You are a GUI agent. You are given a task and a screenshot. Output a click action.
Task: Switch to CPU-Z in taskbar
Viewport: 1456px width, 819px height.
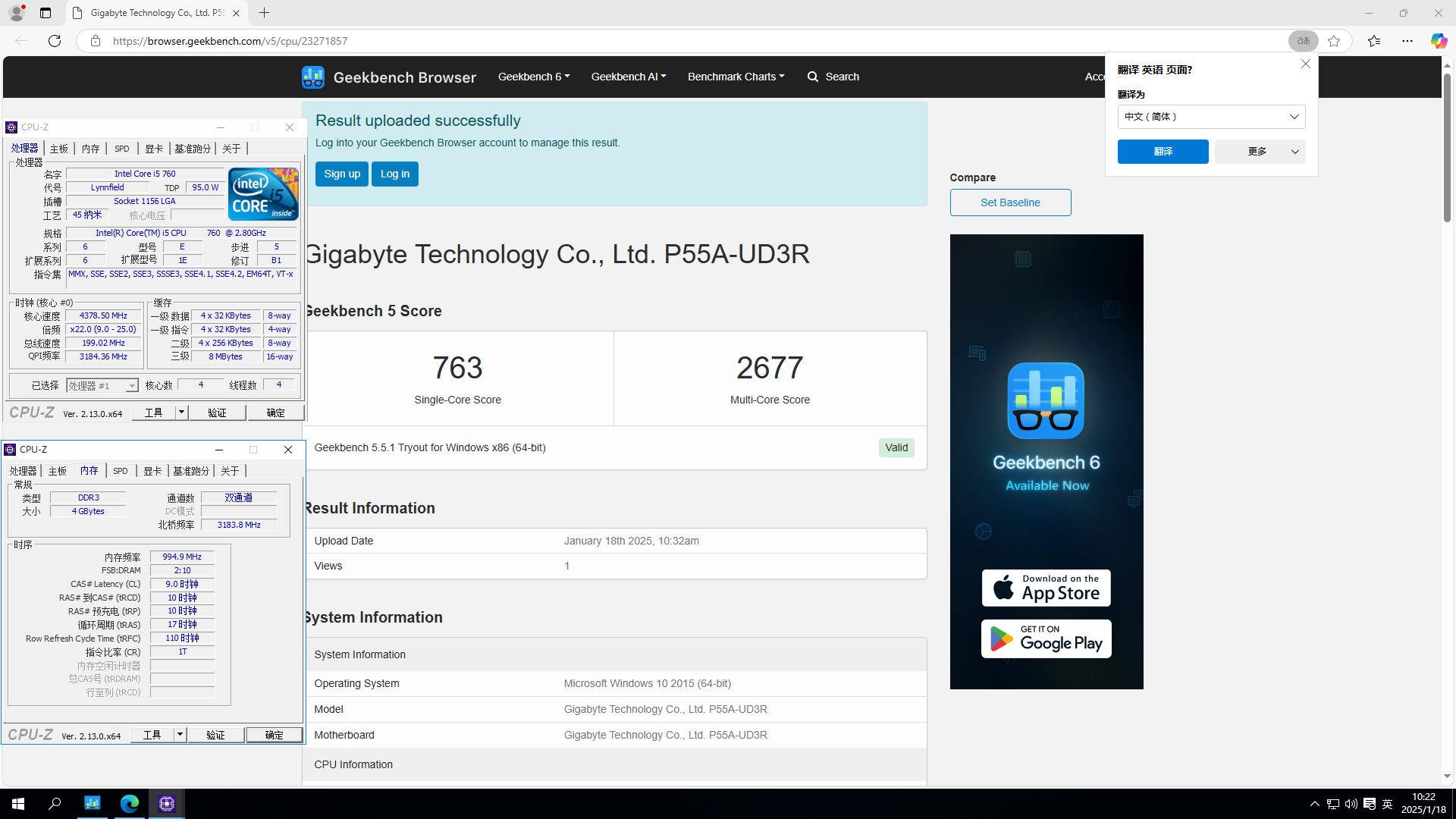pos(167,804)
